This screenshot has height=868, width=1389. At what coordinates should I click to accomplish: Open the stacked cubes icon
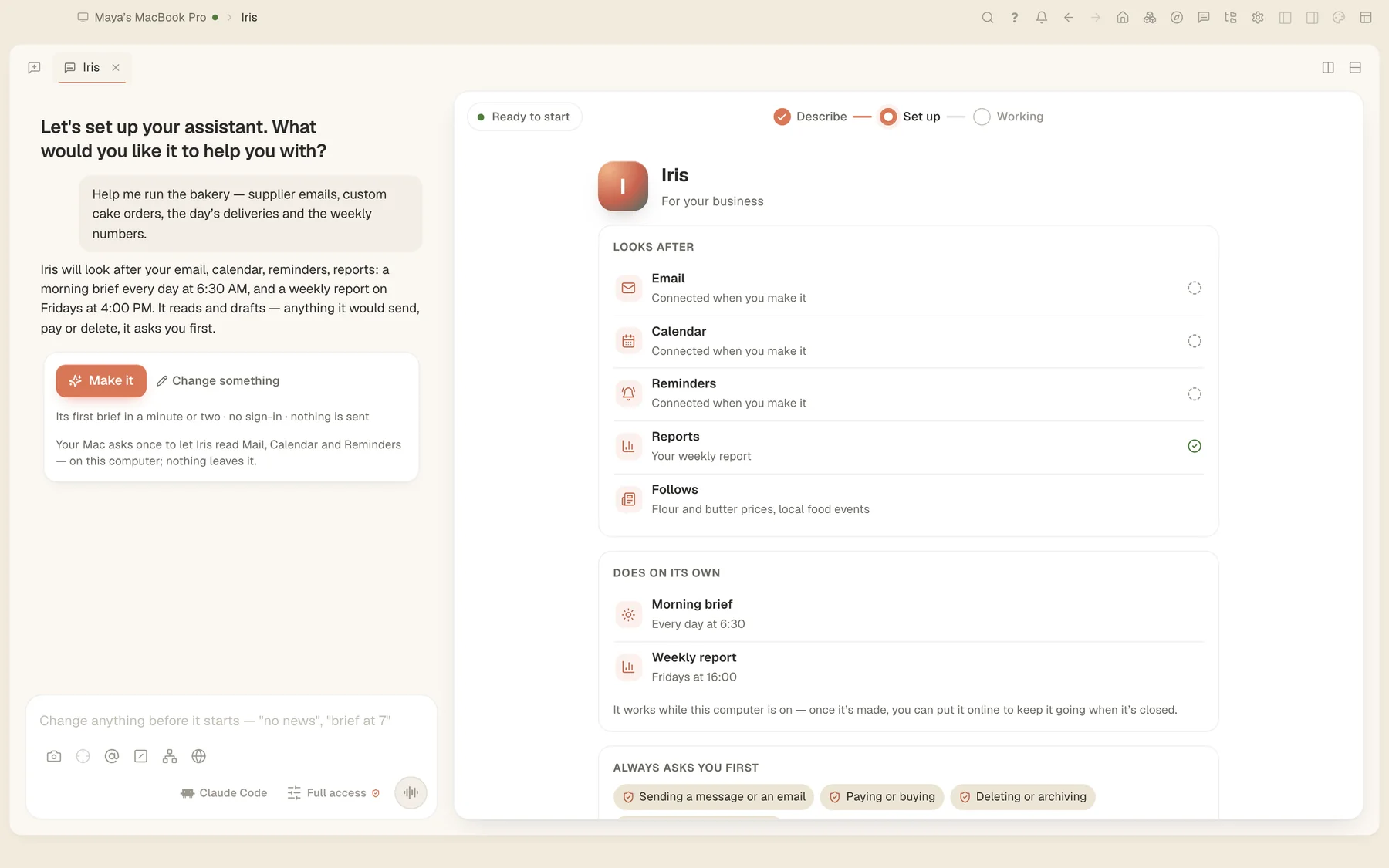point(1149,18)
